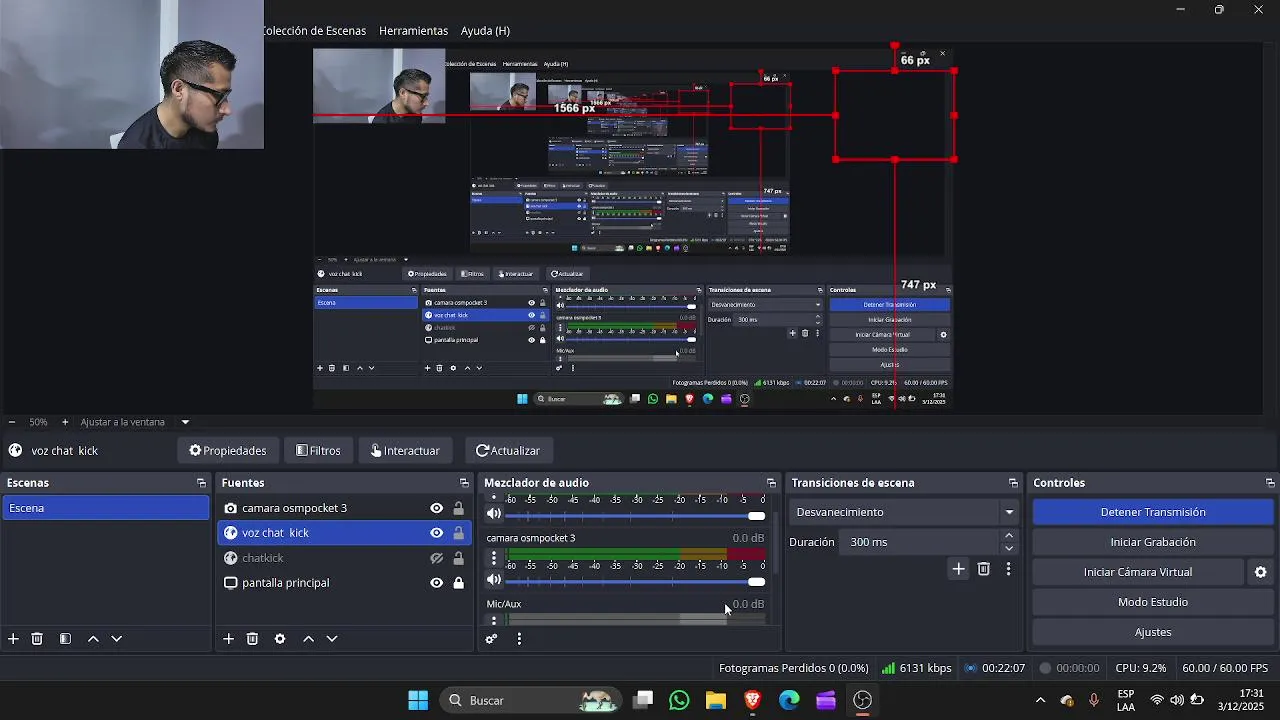Image resolution: width=1280 pixels, height=720 pixels.
Task: Remove scene transition with trash icon
Action: coord(984,568)
